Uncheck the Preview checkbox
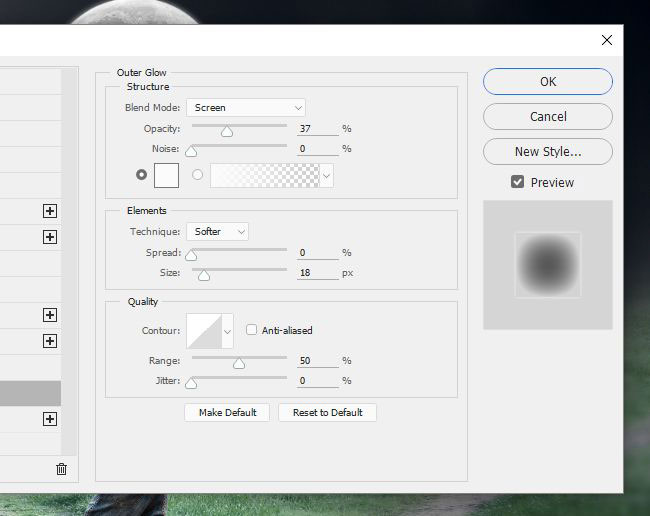650x516 pixels. (517, 182)
